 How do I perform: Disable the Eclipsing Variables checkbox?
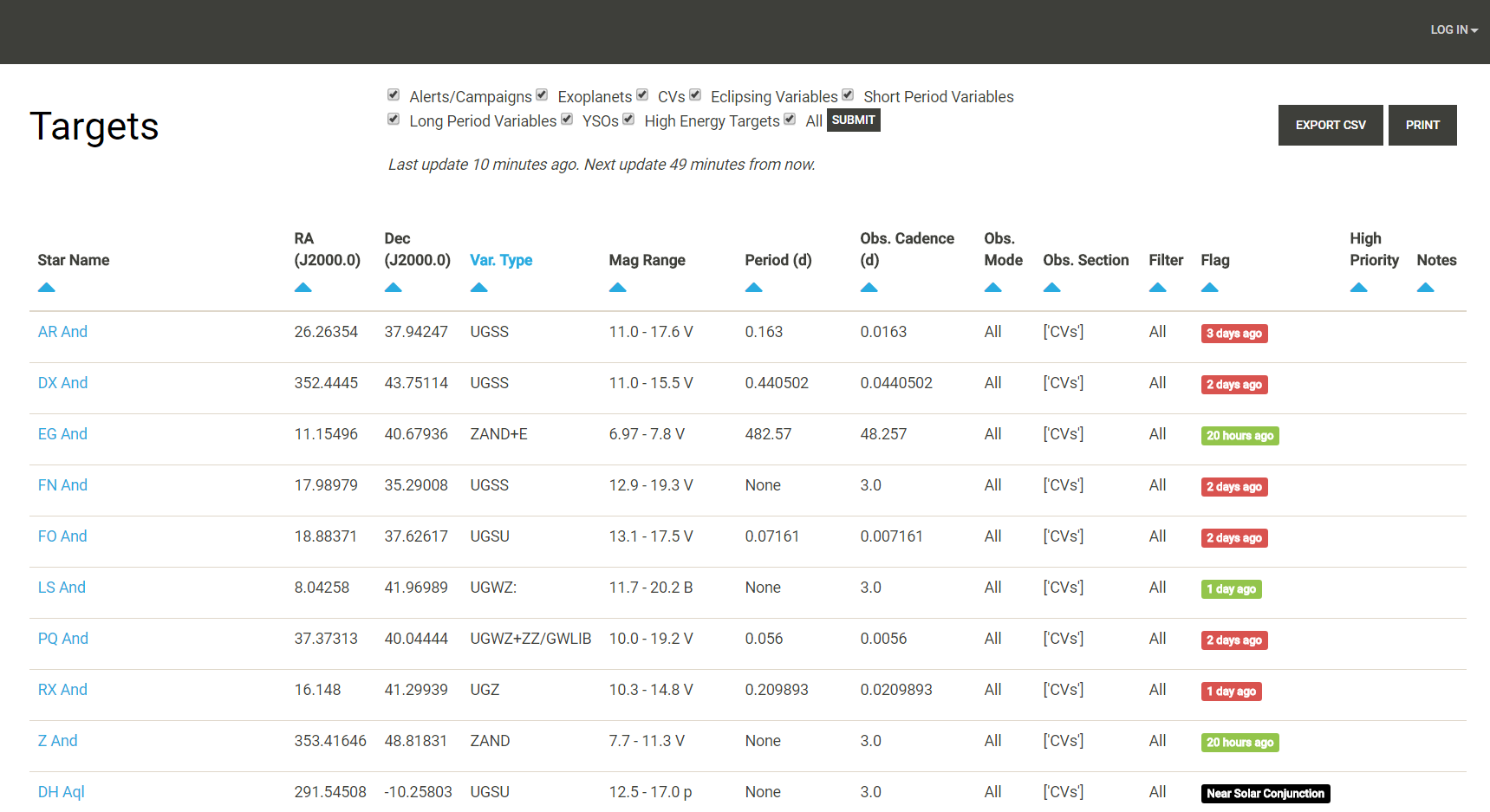pyautogui.click(x=694, y=94)
